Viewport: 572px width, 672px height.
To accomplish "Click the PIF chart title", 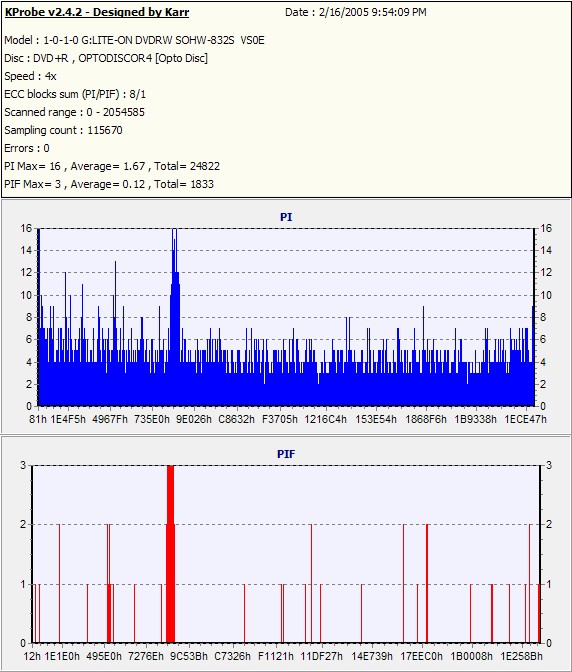I will point(286,454).
